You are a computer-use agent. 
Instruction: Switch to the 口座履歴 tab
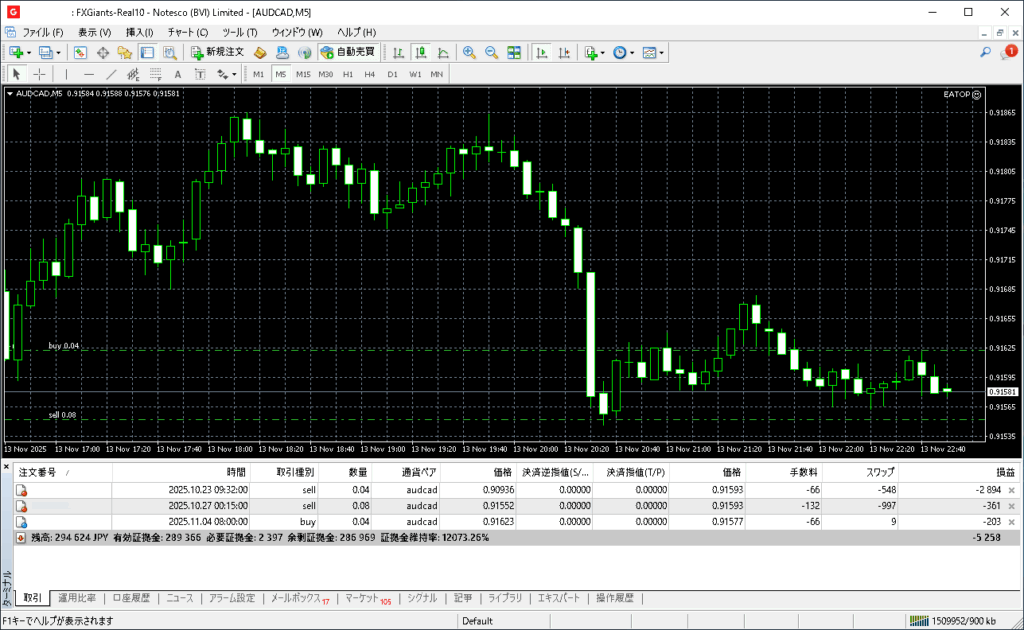(x=130, y=598)
